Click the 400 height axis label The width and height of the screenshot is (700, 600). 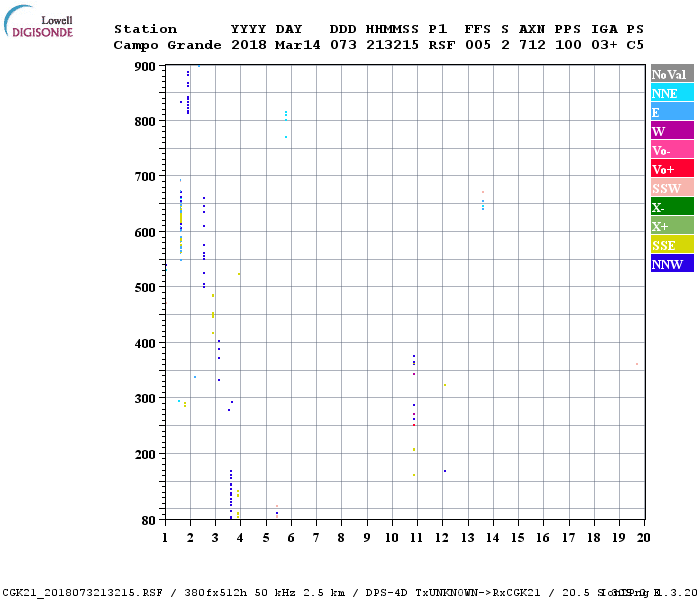145,343
